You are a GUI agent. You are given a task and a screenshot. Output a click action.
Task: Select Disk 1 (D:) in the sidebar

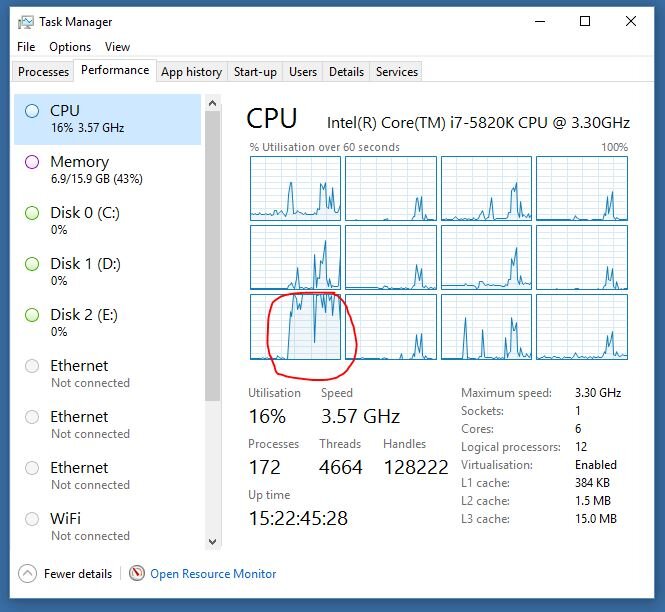click(x=107, y=272)
